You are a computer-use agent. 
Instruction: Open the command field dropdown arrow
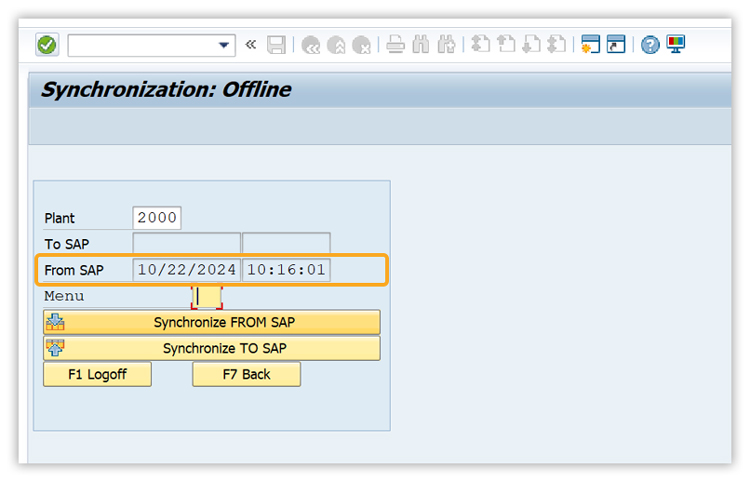coord(223,45)
